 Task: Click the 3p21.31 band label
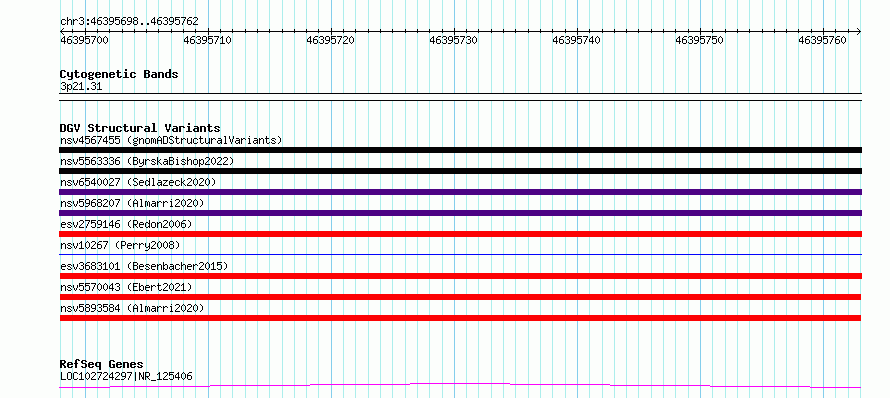click(81, 86)
